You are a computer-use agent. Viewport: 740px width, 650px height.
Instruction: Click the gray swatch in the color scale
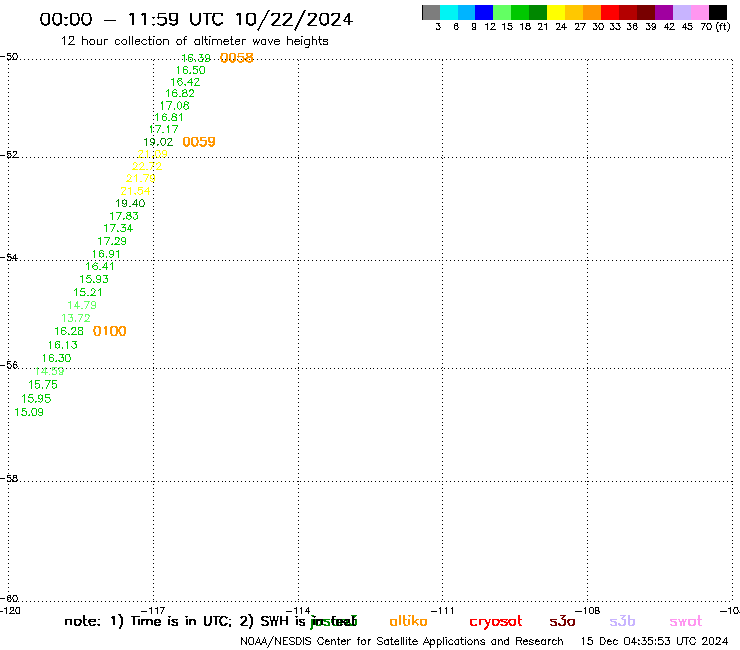[431, 12]
